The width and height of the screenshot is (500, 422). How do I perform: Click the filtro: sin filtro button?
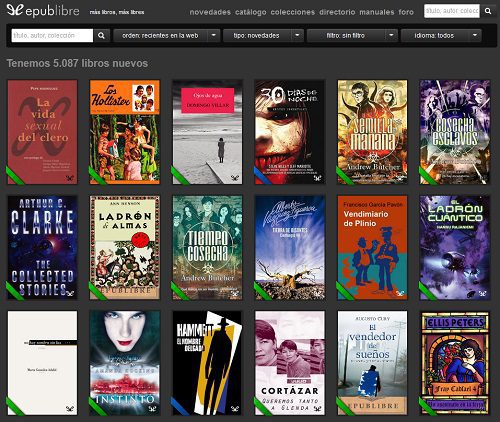point(346,35)
